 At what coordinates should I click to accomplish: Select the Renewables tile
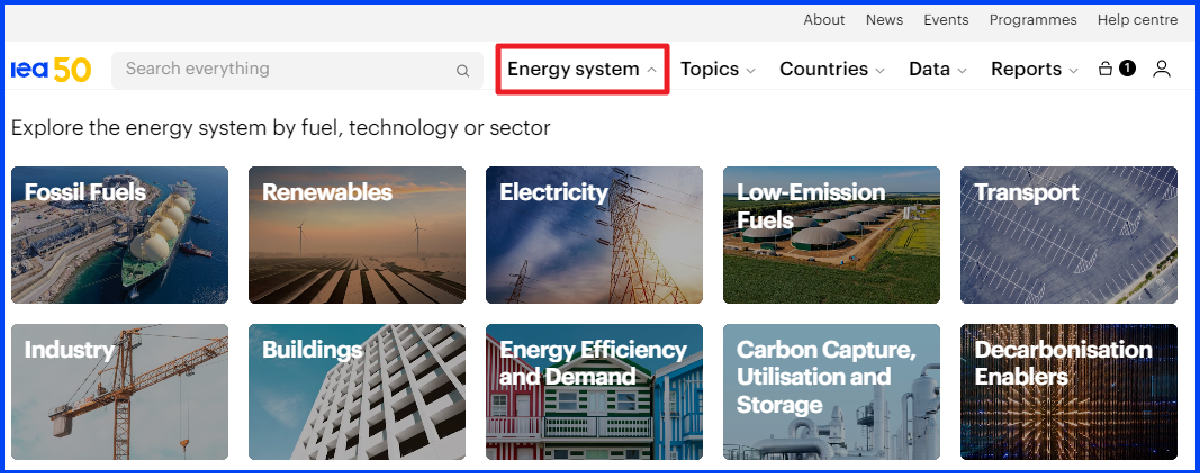coord(357,235)
